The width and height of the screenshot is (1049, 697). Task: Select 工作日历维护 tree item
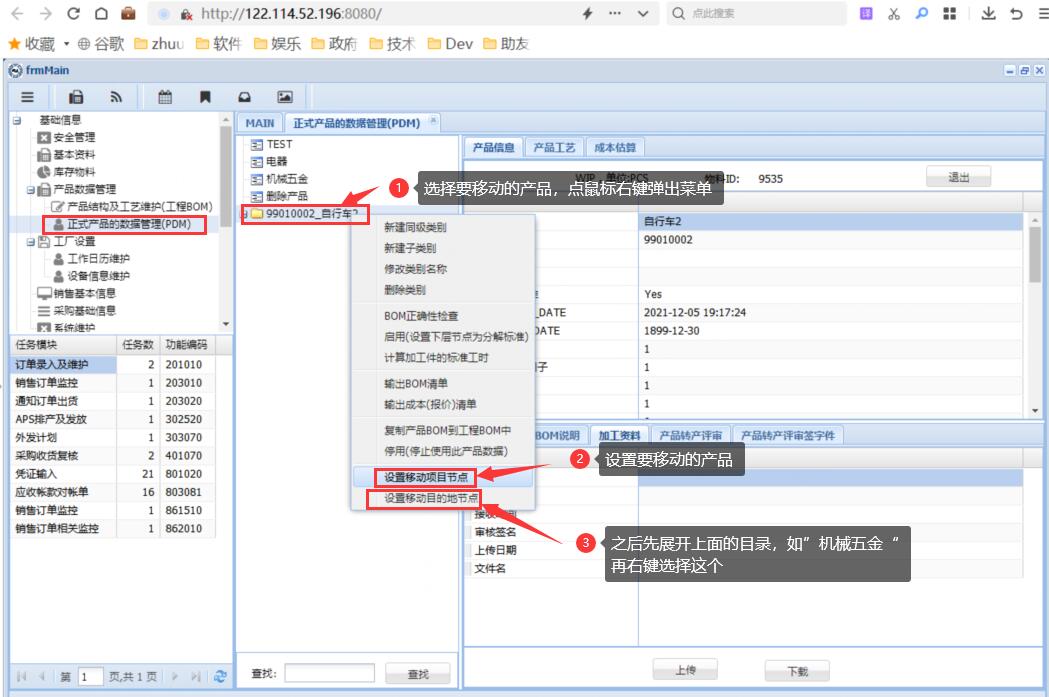(98, 259)
